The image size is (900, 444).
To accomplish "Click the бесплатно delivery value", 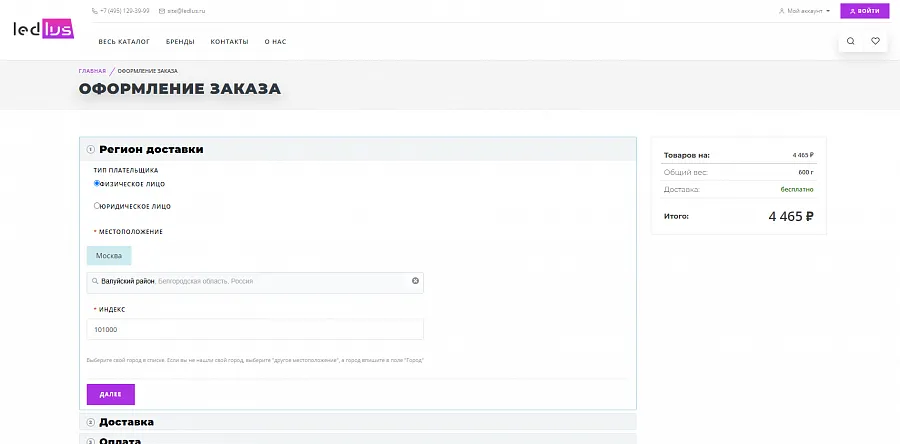I will pos(797,189).
